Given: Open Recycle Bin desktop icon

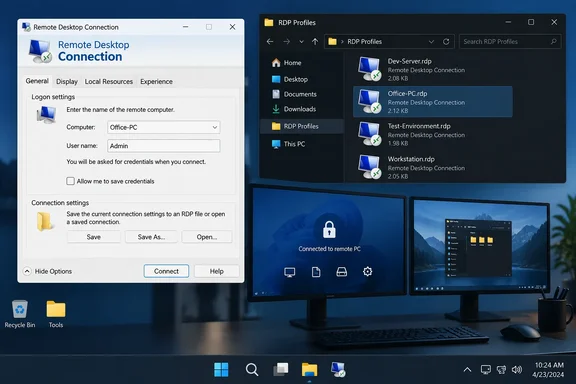Looking at the screenshot, I should click(x=19, y=313).
